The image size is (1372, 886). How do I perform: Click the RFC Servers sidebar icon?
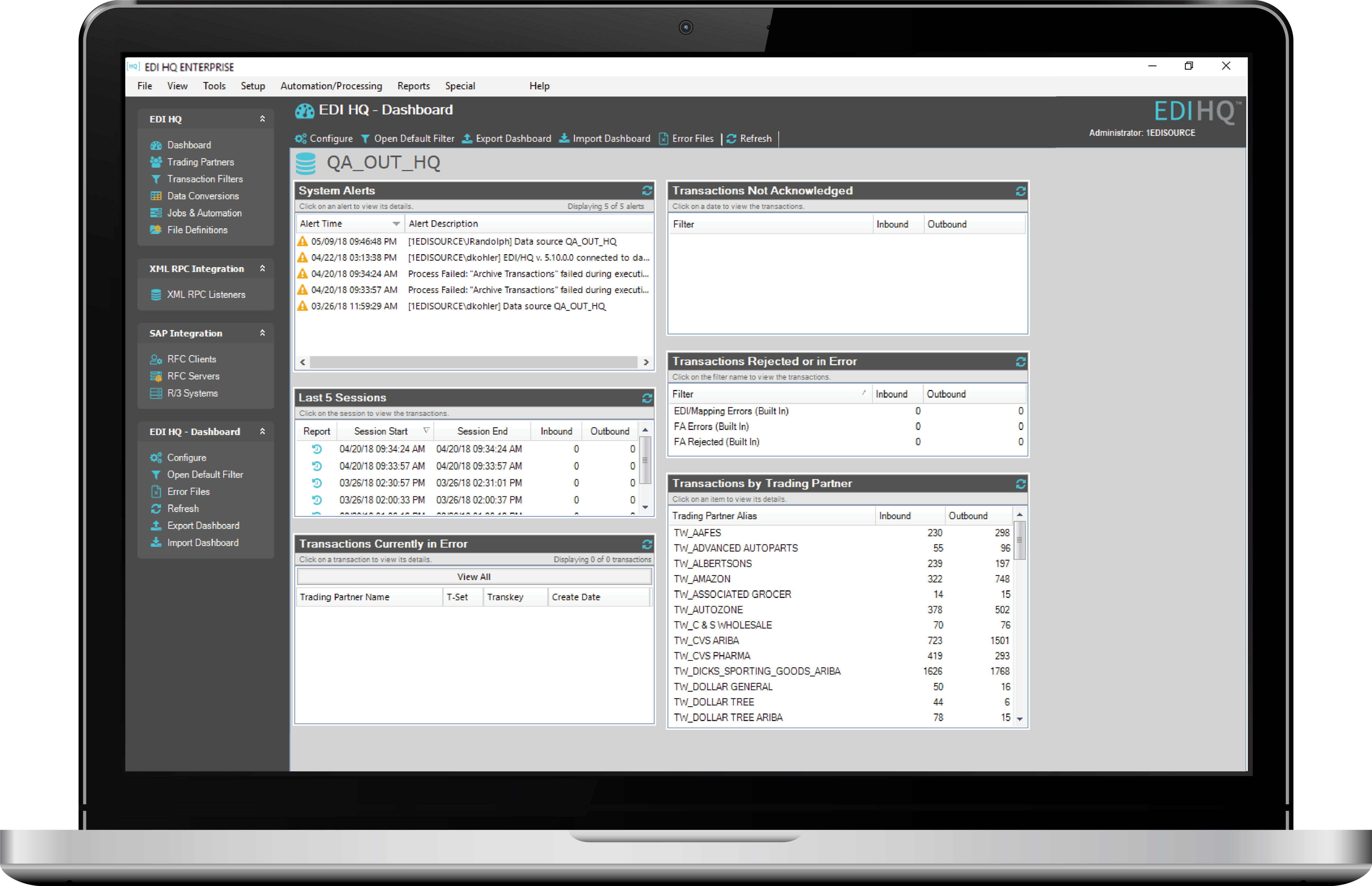[x=156, y=376]
